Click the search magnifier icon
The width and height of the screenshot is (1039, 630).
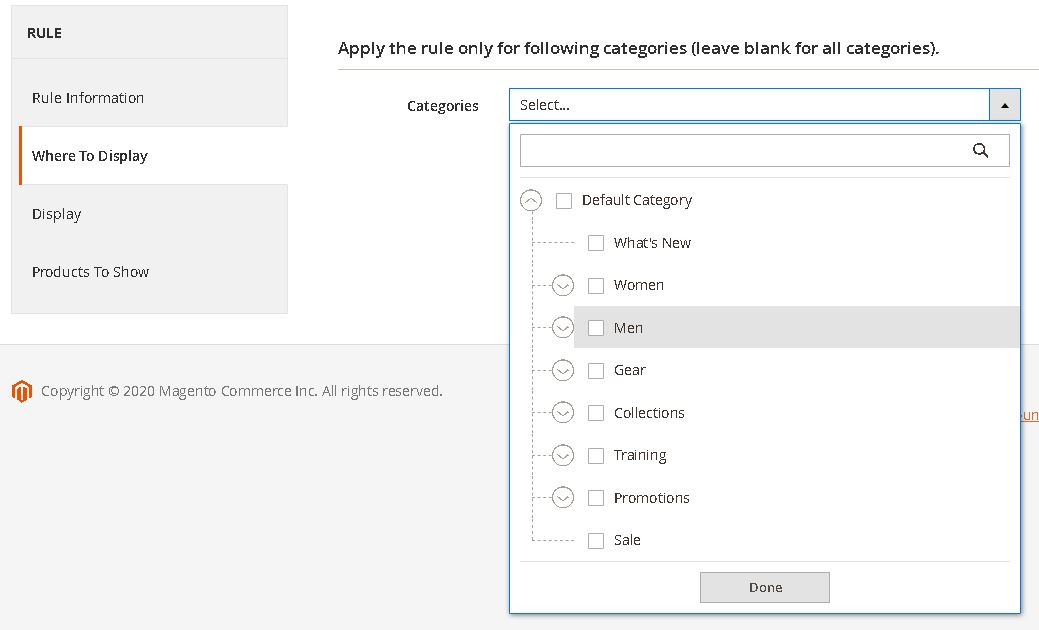980,151
